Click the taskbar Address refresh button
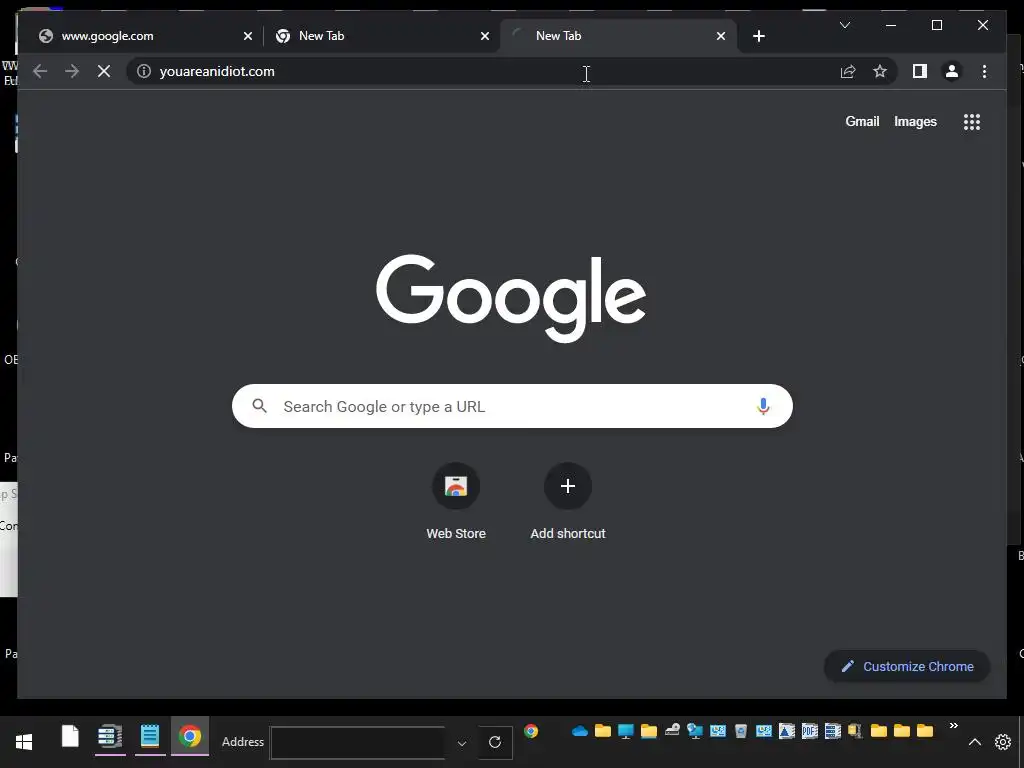The height and width of the screenshot is (768, 1024). [495, 743]
